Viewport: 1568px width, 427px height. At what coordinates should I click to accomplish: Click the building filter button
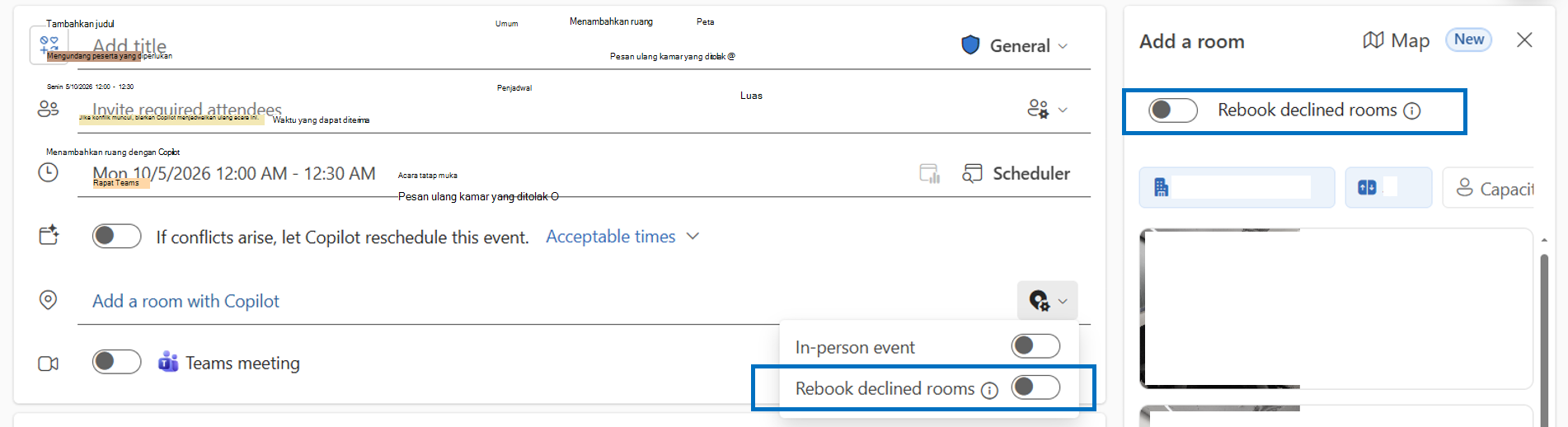(1237, 188)
